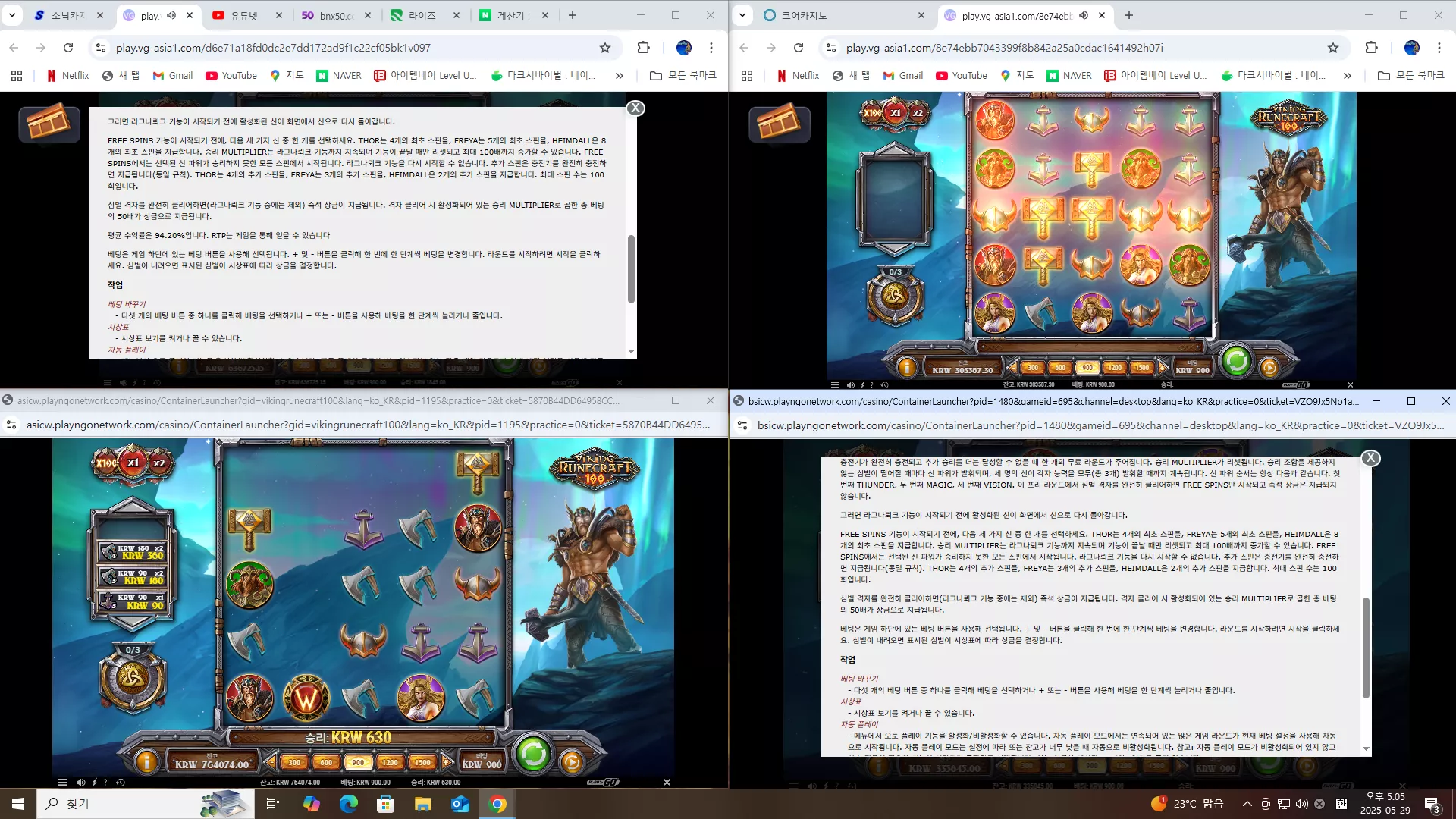
Task: Select 600 bet level in top-right game
Action: pos(1059,367)
